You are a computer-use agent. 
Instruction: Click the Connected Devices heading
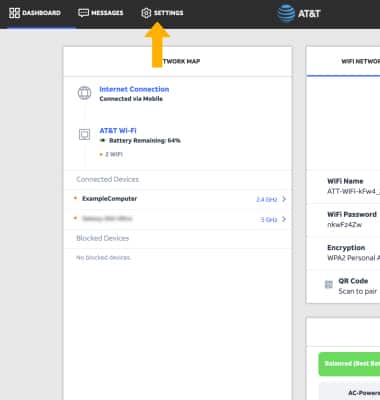click(107, 179)
